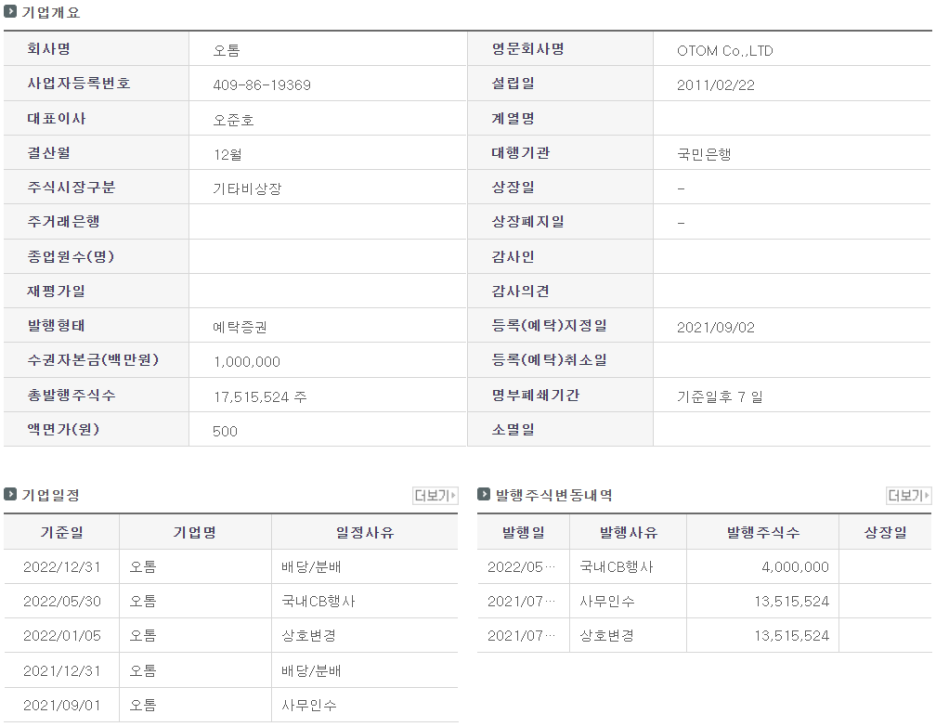This screenshot has width=936, height=727.
Task: Click the CEO name 오준호
Action: pyautogui.click(x=233, y=120)
